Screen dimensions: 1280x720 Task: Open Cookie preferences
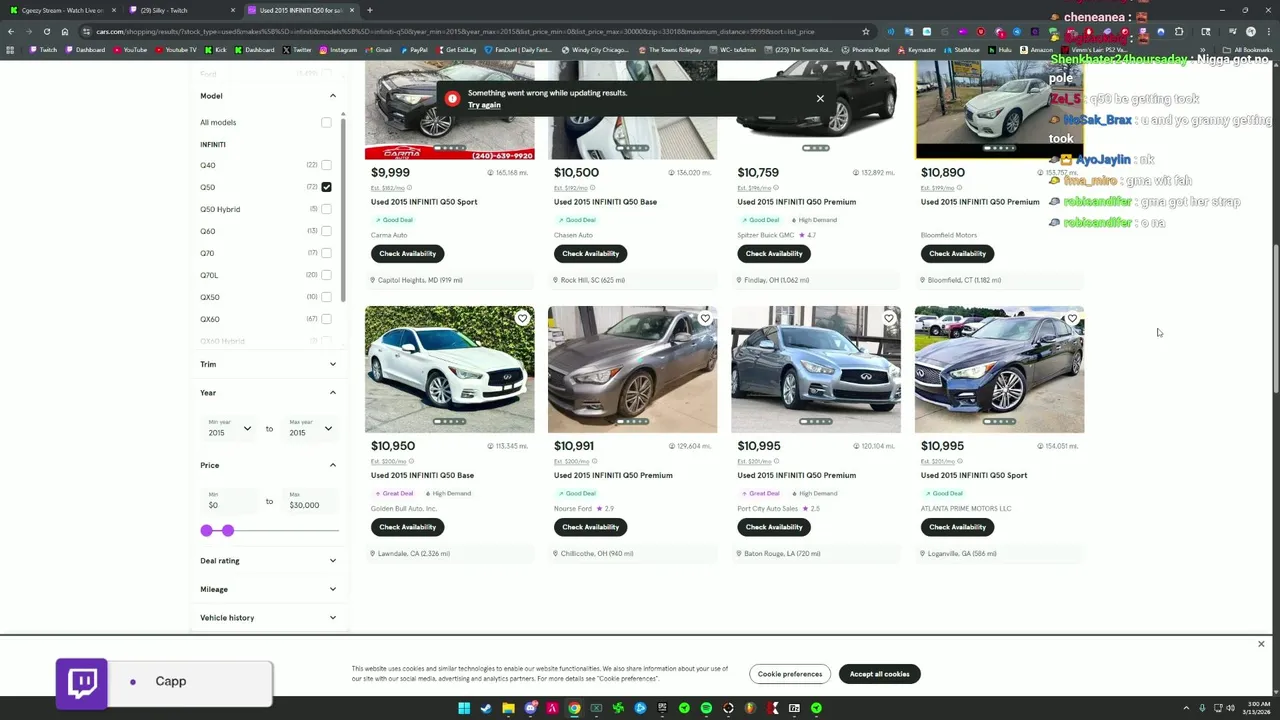[789, 674]
